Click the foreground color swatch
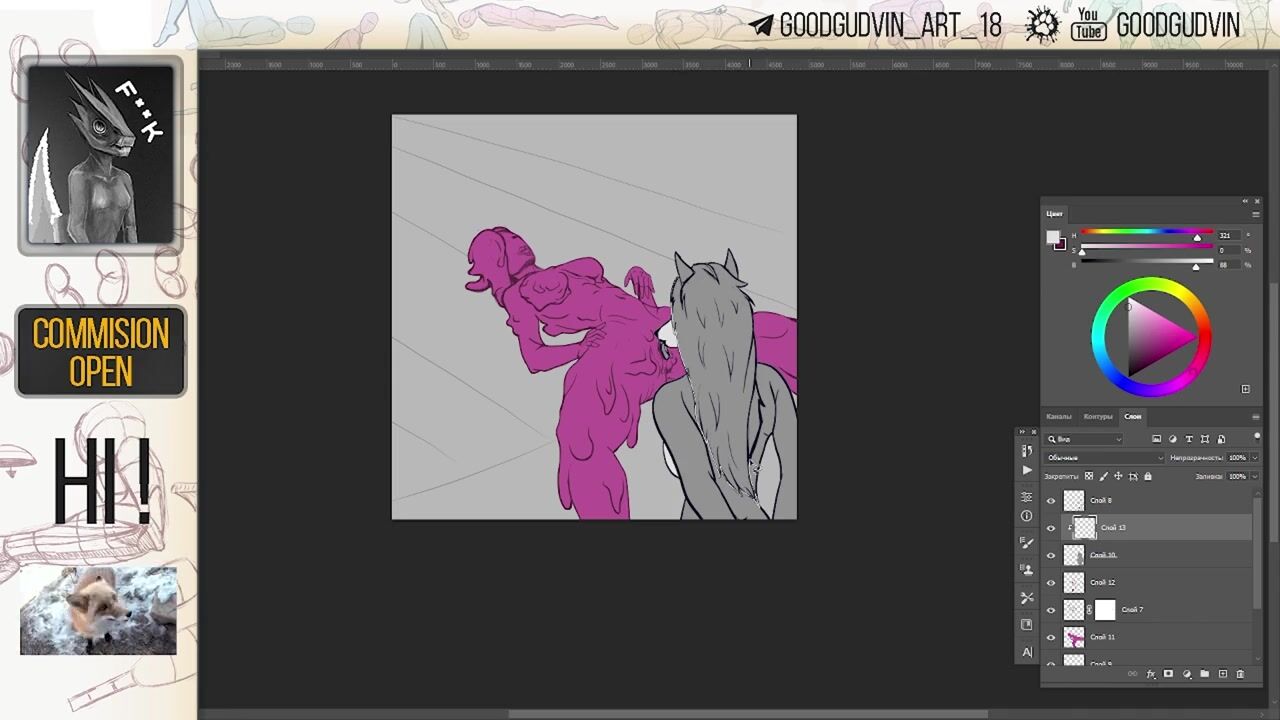 pyautogui.click(x=1052, y=237)
